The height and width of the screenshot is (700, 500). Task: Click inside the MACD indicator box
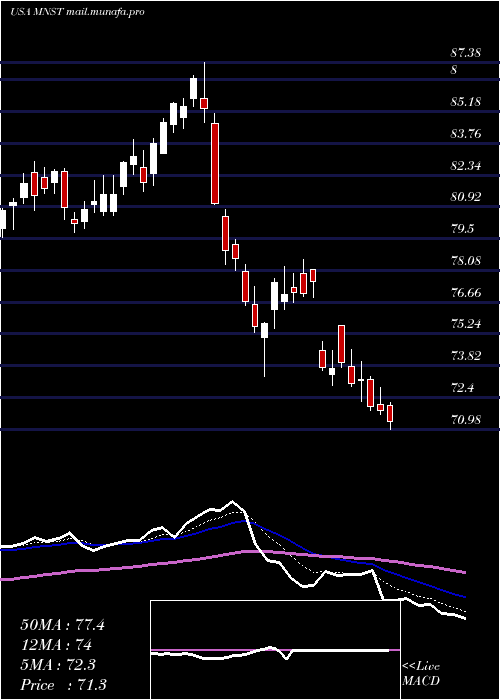275,650
